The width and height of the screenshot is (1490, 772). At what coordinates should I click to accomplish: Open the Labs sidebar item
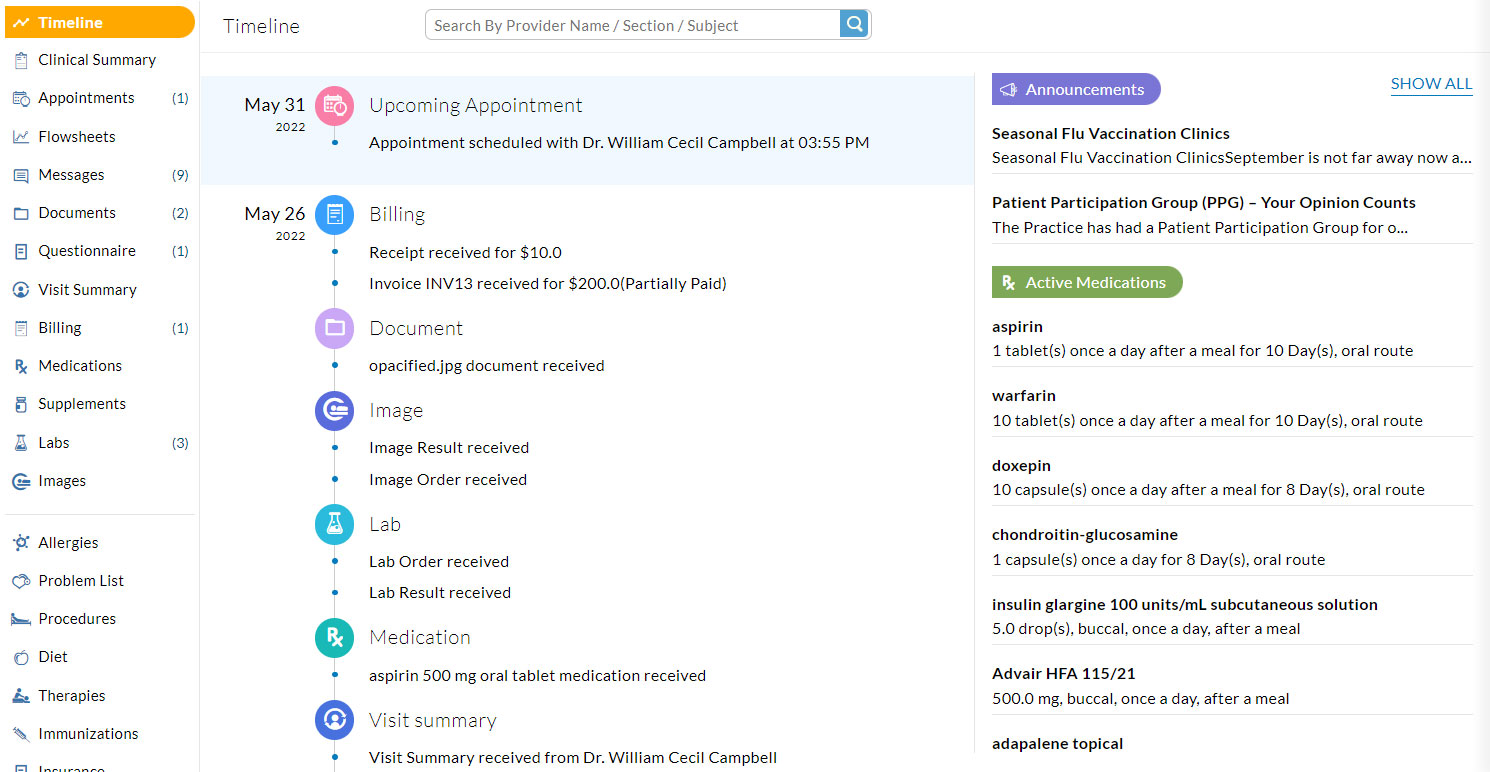pyautogui.click(x=54, y=443)
